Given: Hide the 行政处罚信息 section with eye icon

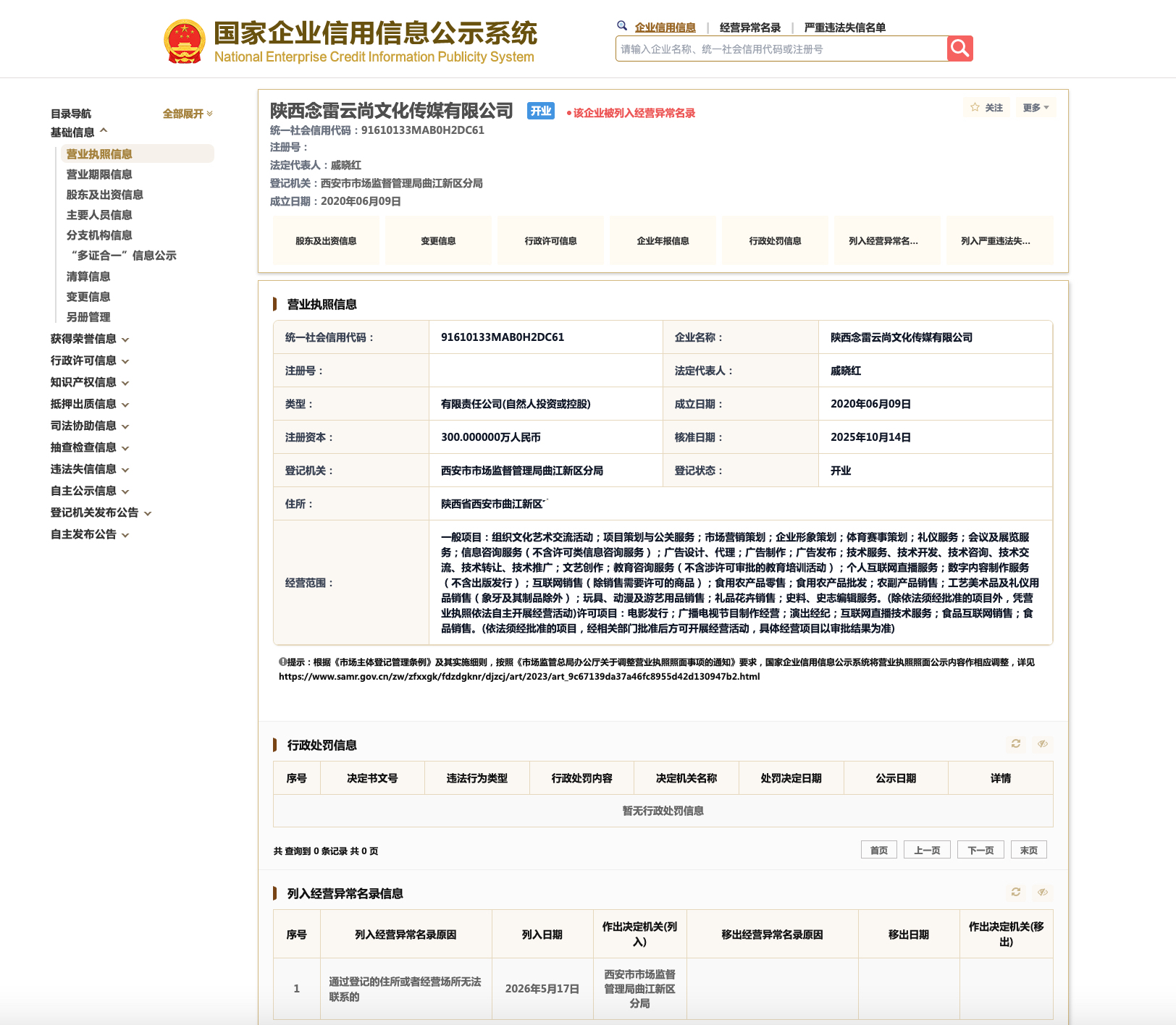Looking at the screenshot, I should [x=1043, y=744].
